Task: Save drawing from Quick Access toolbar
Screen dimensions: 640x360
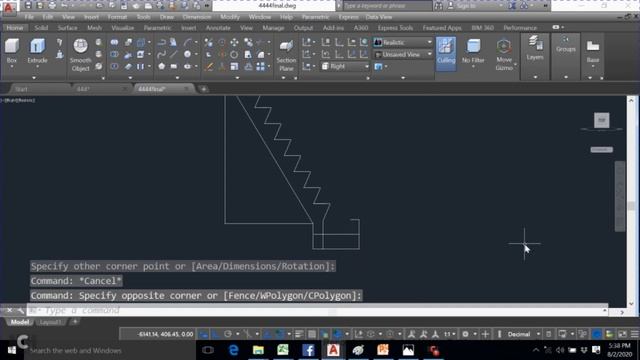Action: point(28,6)
